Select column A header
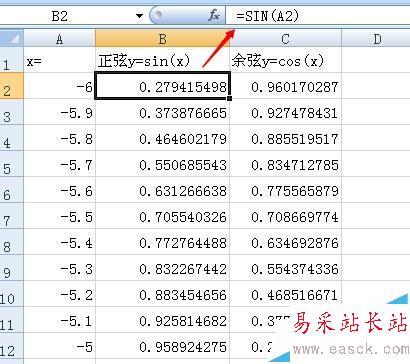This screenshot has height=364, width=410. 59,39
